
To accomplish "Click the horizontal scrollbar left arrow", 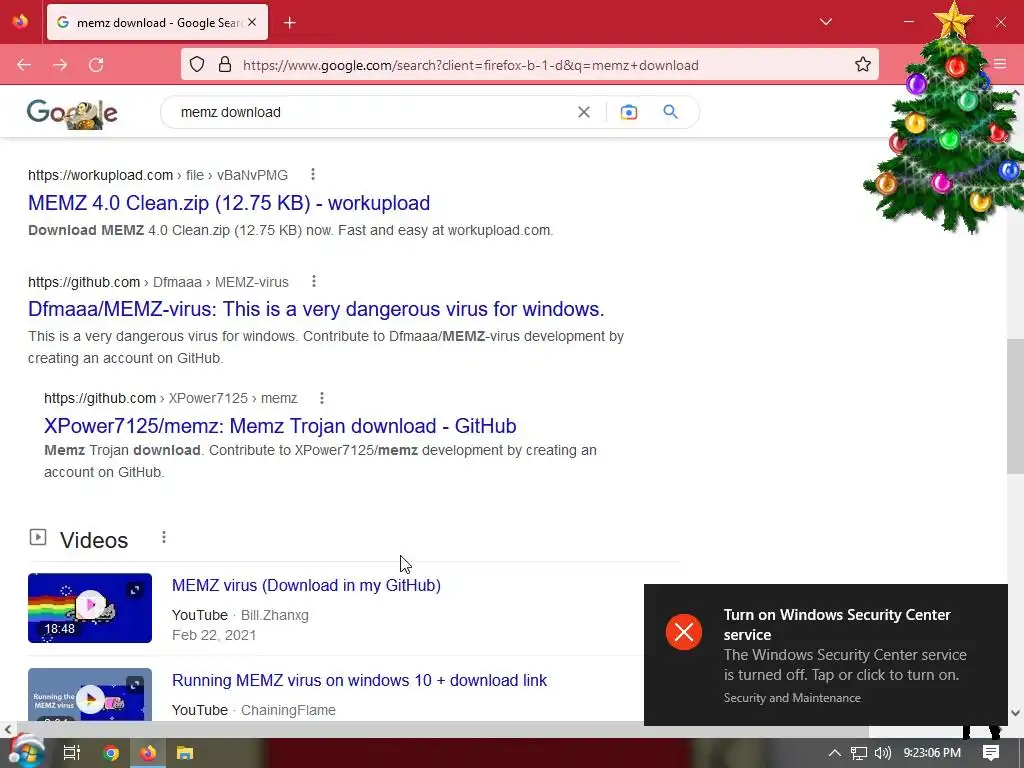I will pos(7,729).
